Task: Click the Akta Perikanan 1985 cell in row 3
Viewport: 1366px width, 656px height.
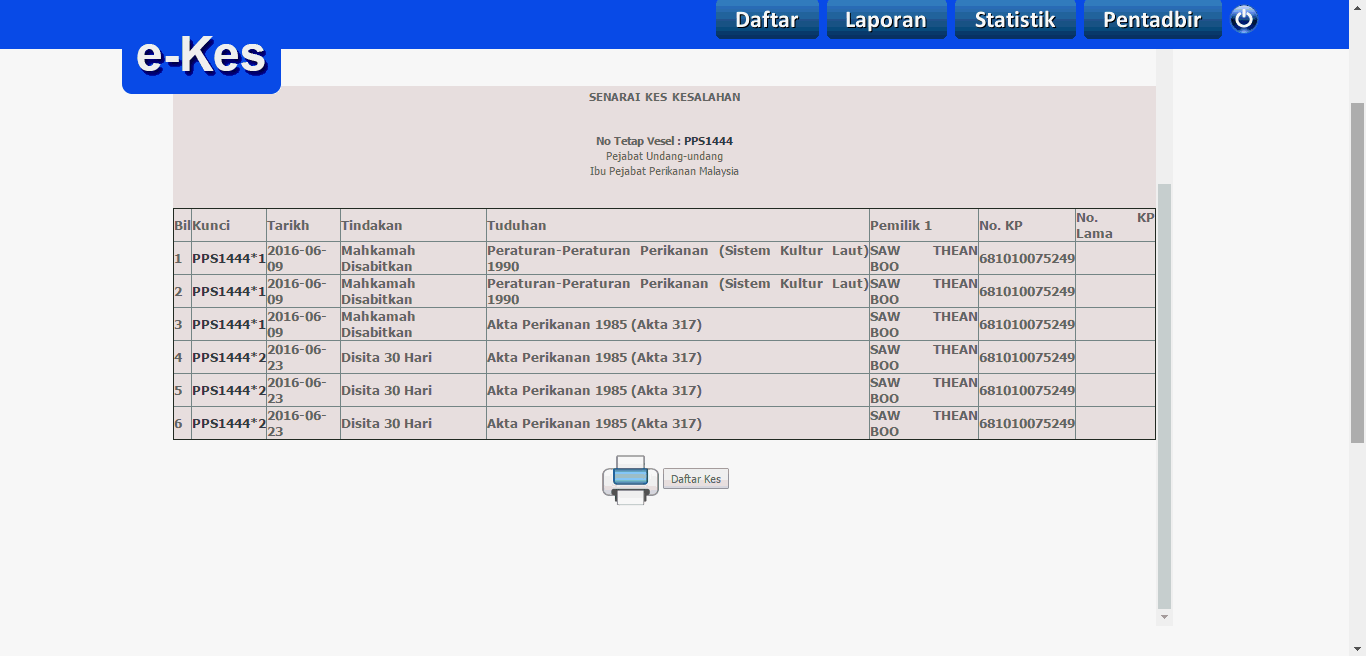Action: click(594, 324)
